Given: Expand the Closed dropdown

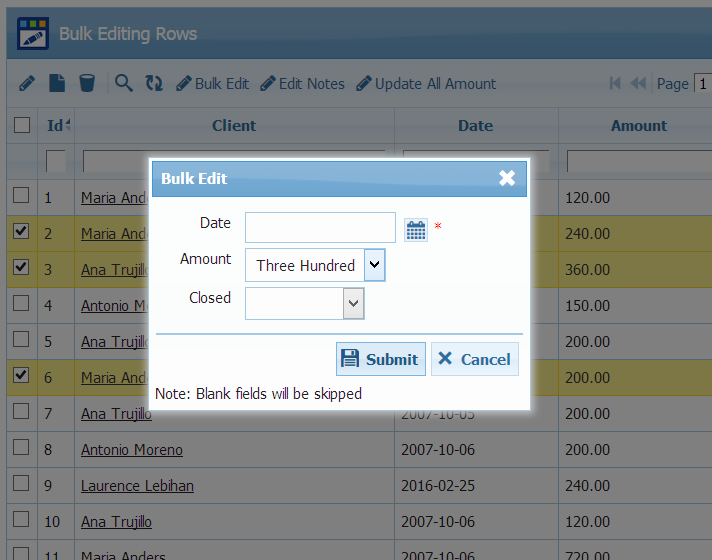Looking at the screenshot, I should coord(353,304).
